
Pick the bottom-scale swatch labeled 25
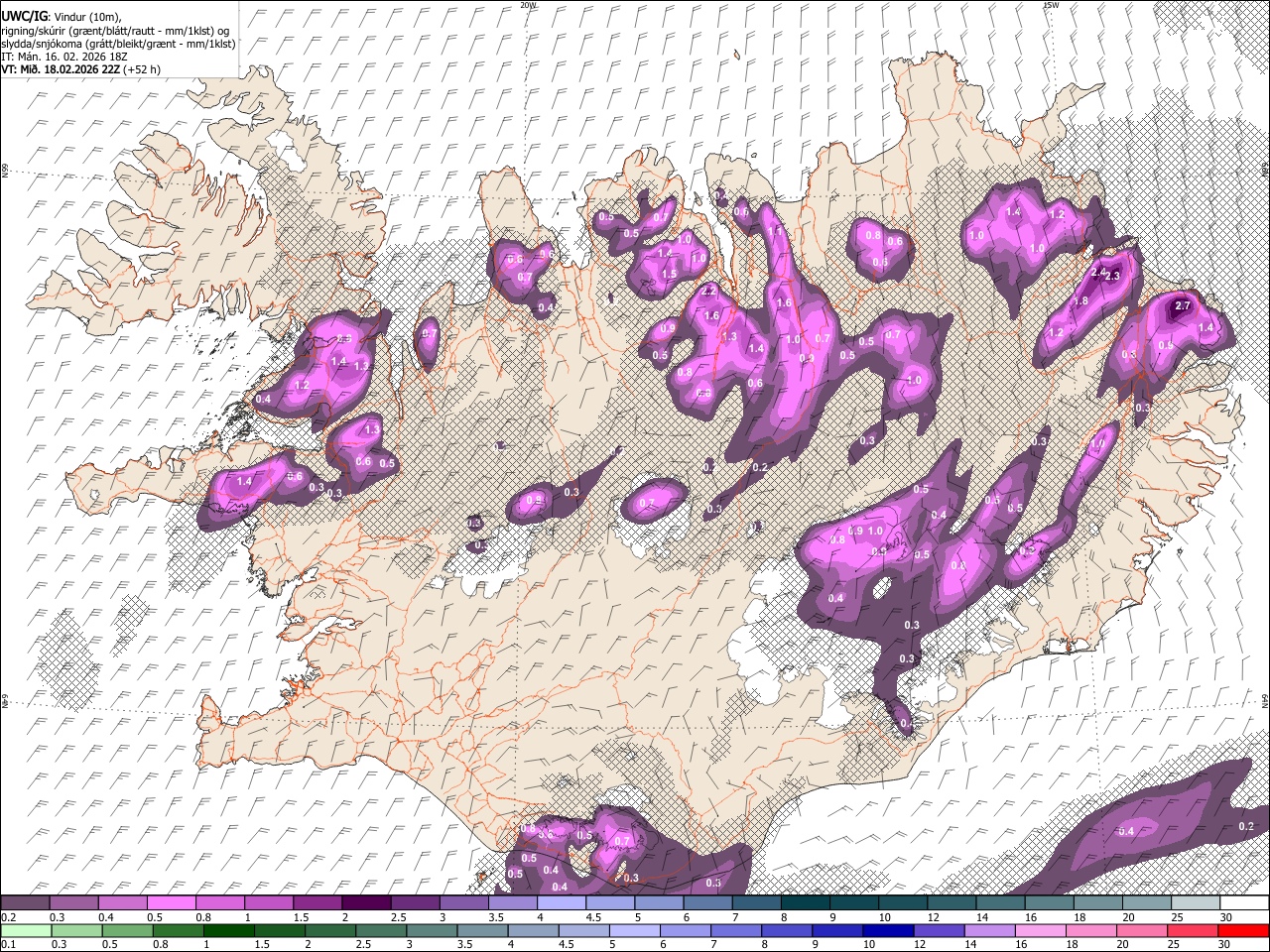tap(1194, 930)
